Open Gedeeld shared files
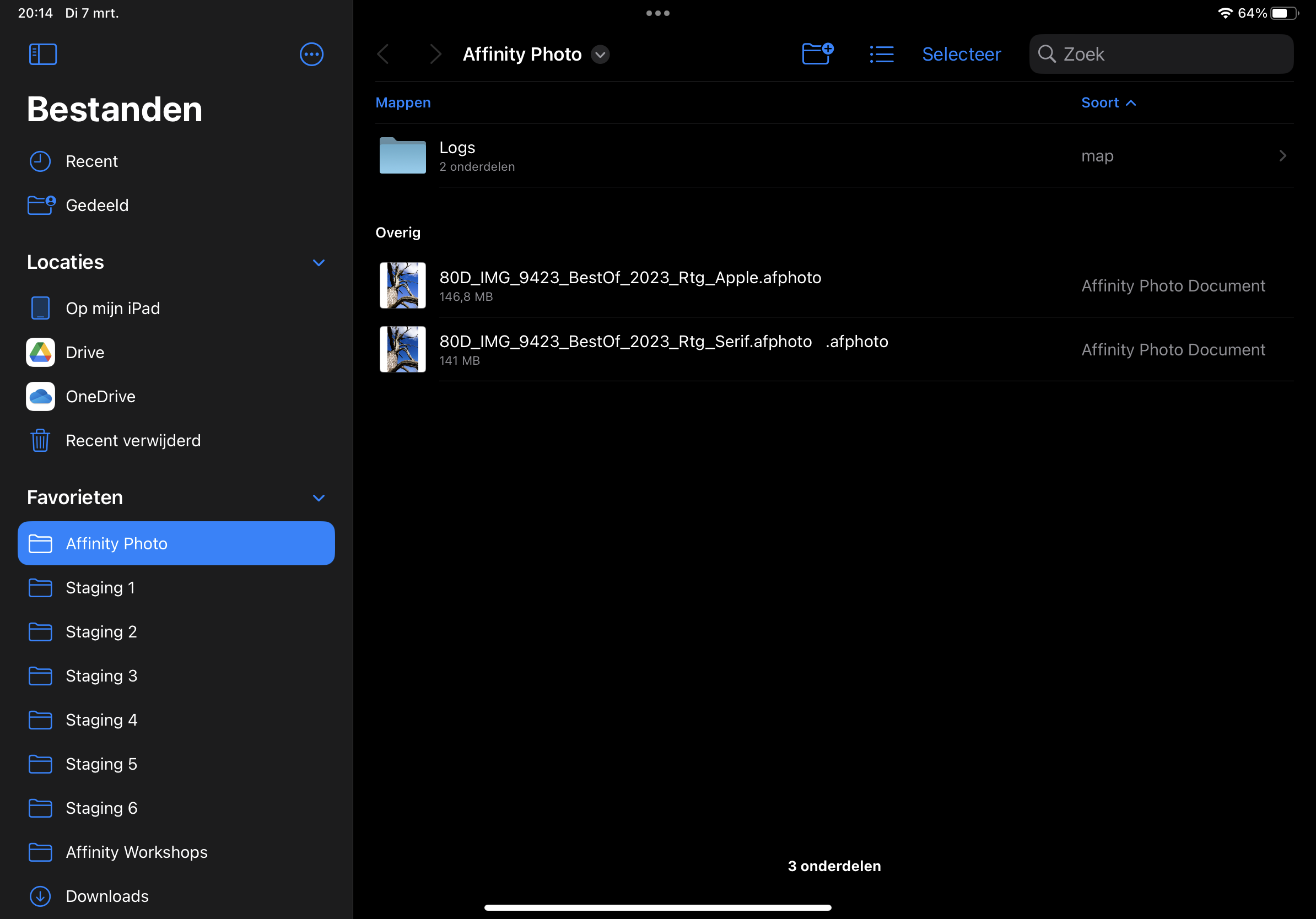The height and width of the screenshot is (919, 1316). point(176,205)
